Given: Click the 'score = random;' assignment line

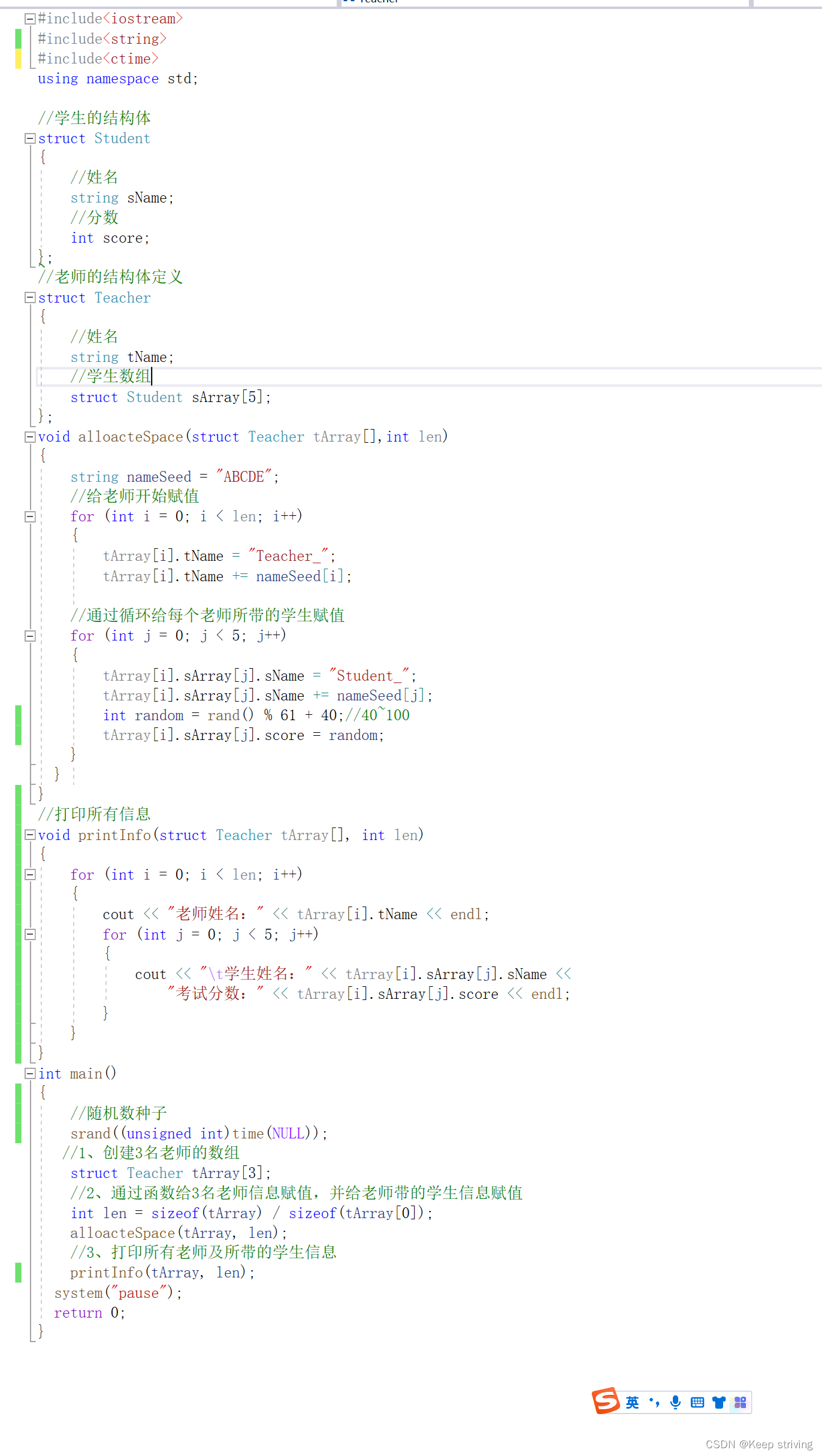Looking at the screenshot, I should tap(243, 735).
